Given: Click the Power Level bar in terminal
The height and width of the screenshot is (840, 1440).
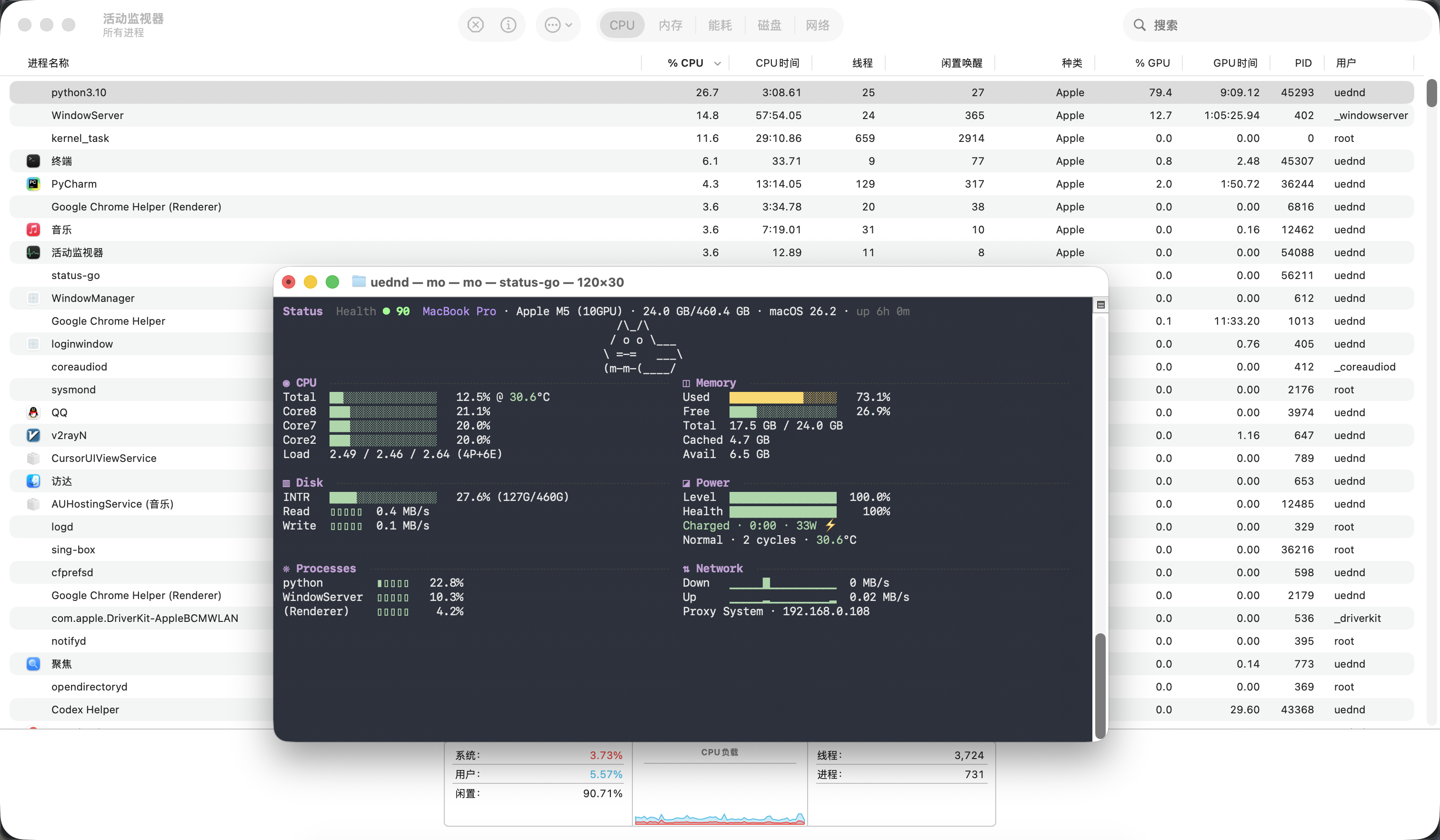Looking at the screenshot, I should (x=783, y=497).
